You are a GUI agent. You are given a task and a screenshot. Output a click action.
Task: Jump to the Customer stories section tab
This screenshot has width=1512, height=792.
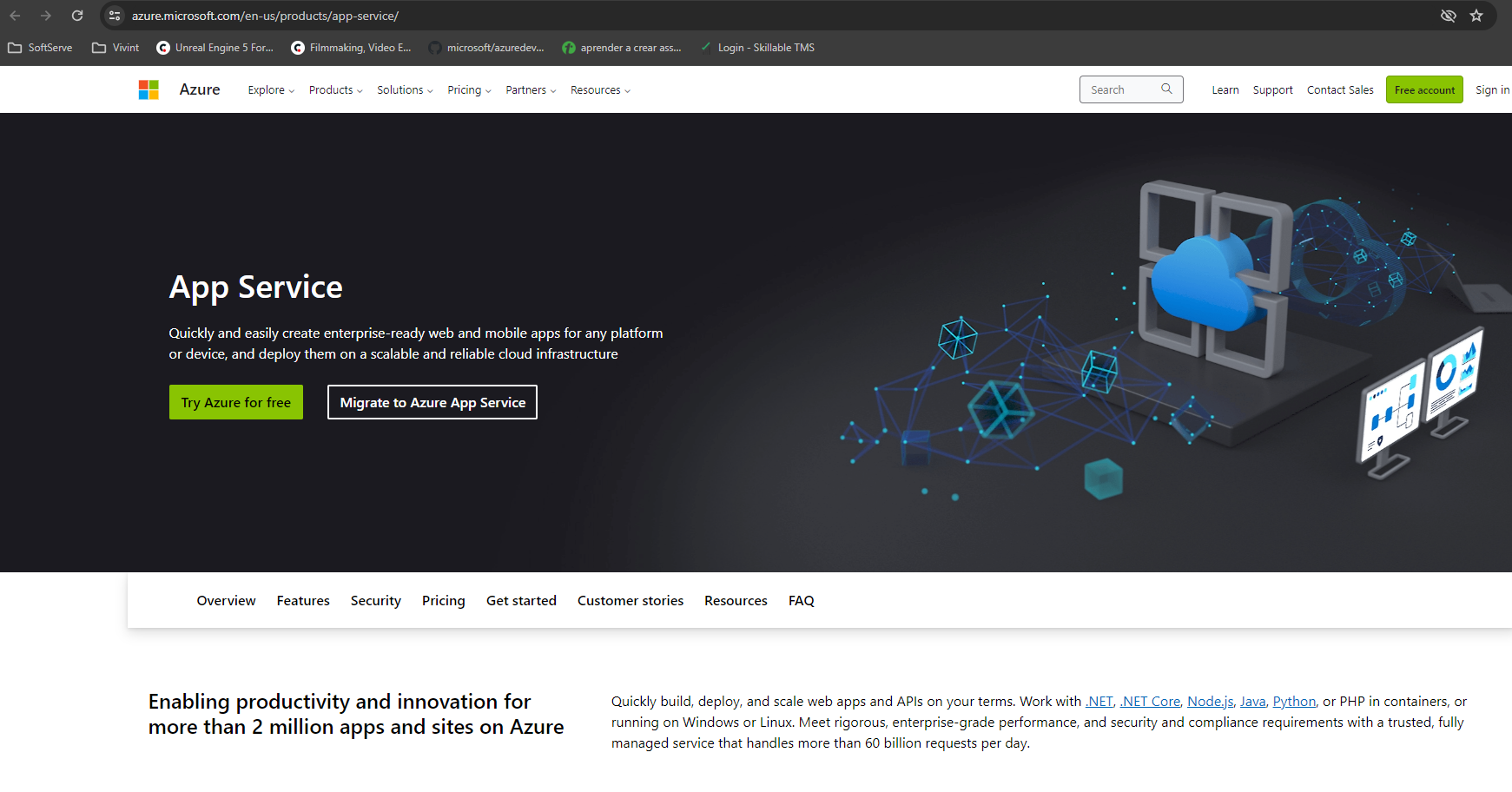coord(631,601)
